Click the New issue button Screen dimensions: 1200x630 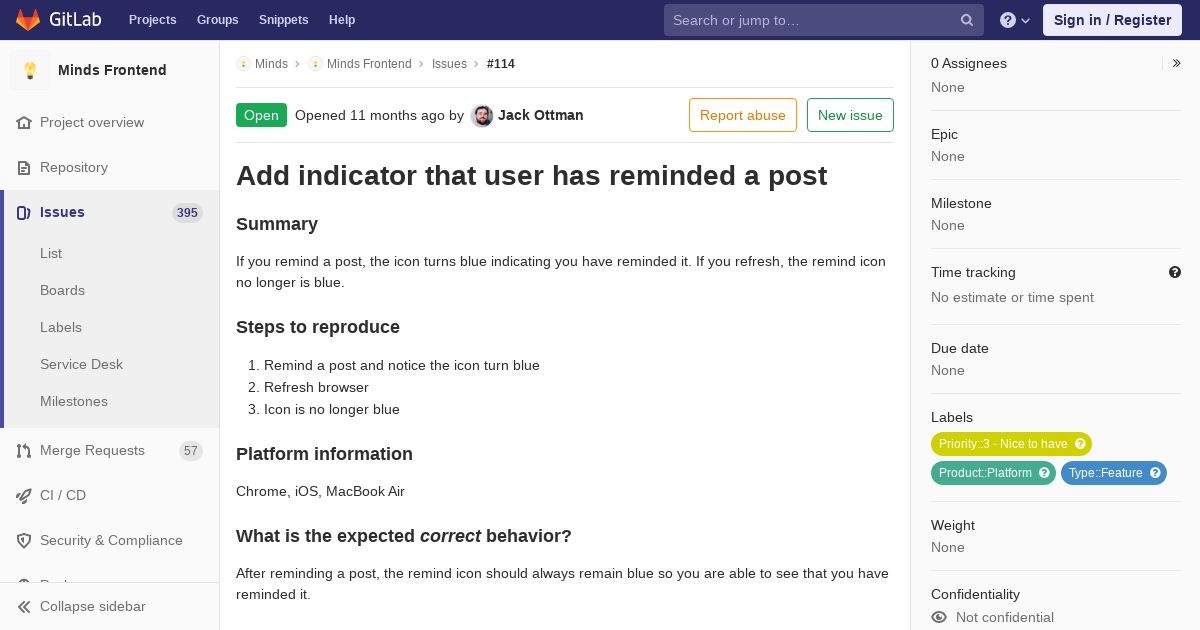tap(850, 115)
